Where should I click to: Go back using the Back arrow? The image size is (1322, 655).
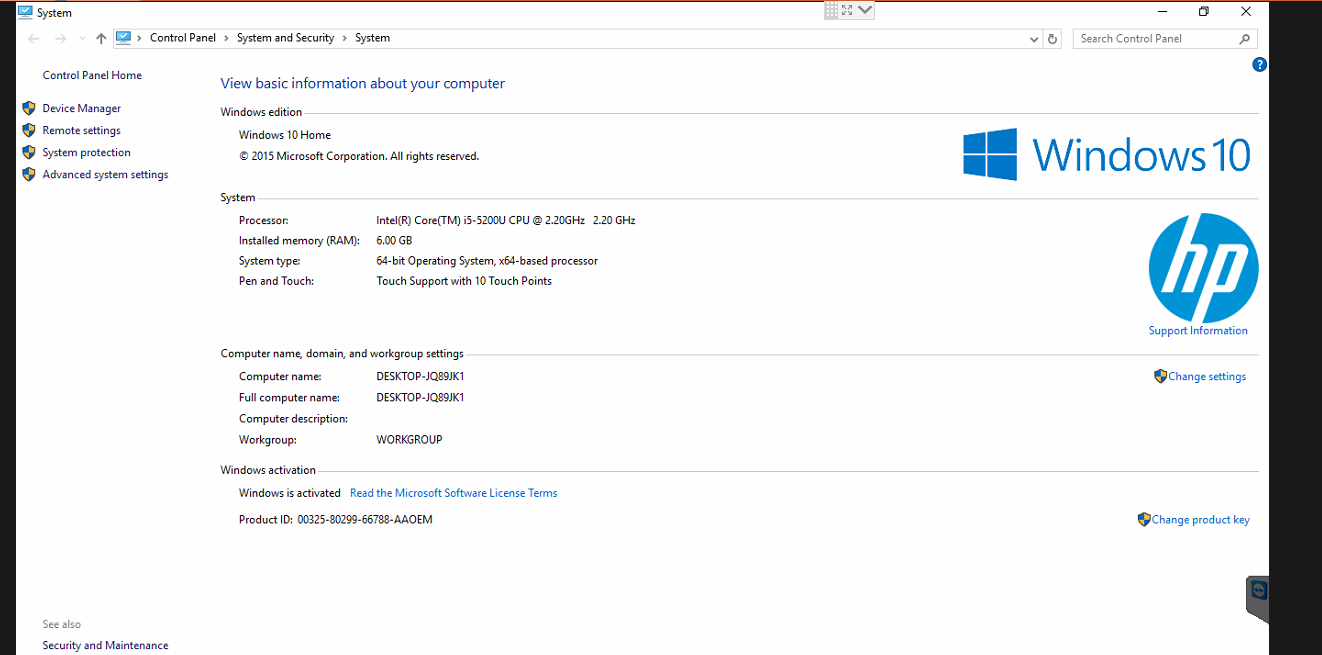(x=34, y=39)
